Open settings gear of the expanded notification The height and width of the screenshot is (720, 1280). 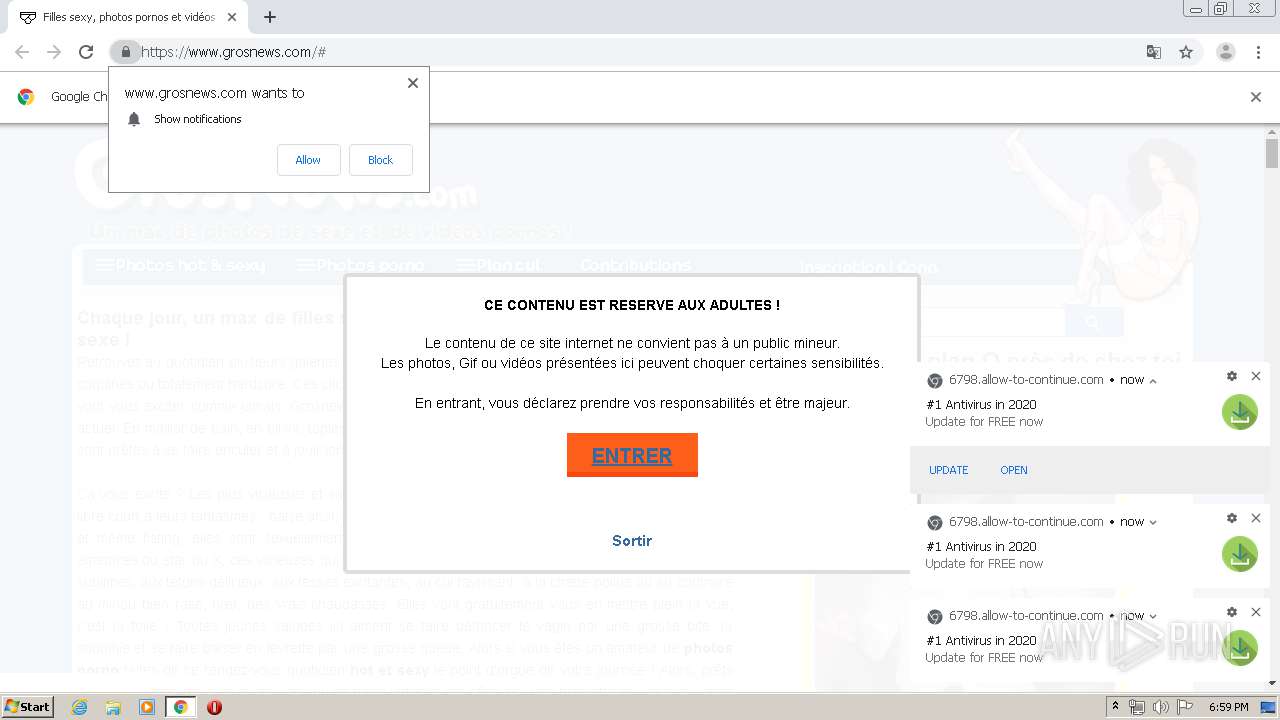pyautogui.click(x=1232, y=377)
